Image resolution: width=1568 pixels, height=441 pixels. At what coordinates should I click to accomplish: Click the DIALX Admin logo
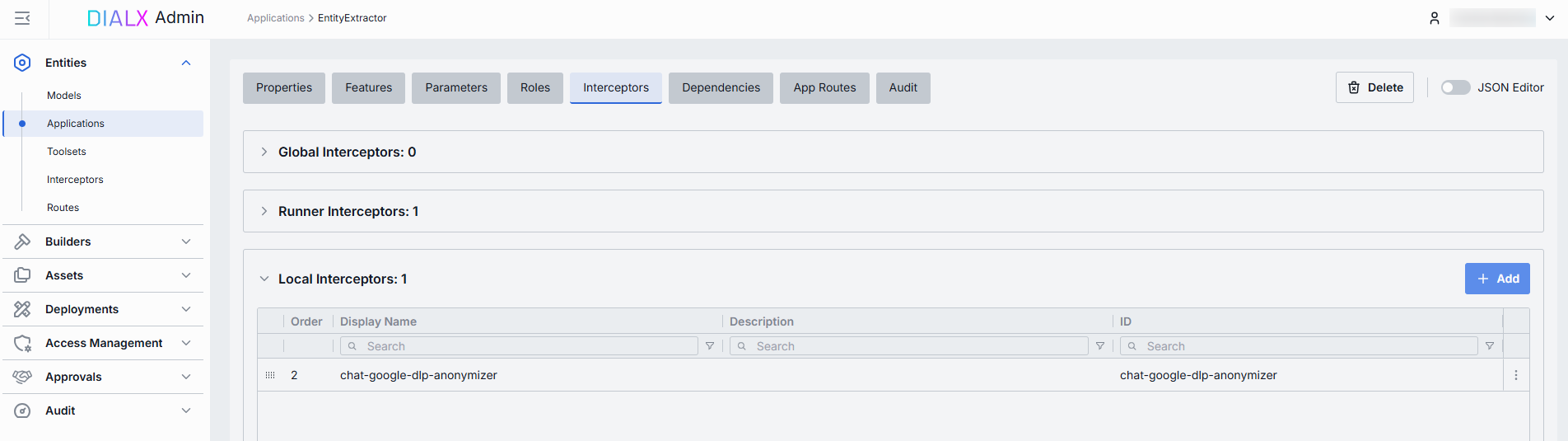[146, 18]
